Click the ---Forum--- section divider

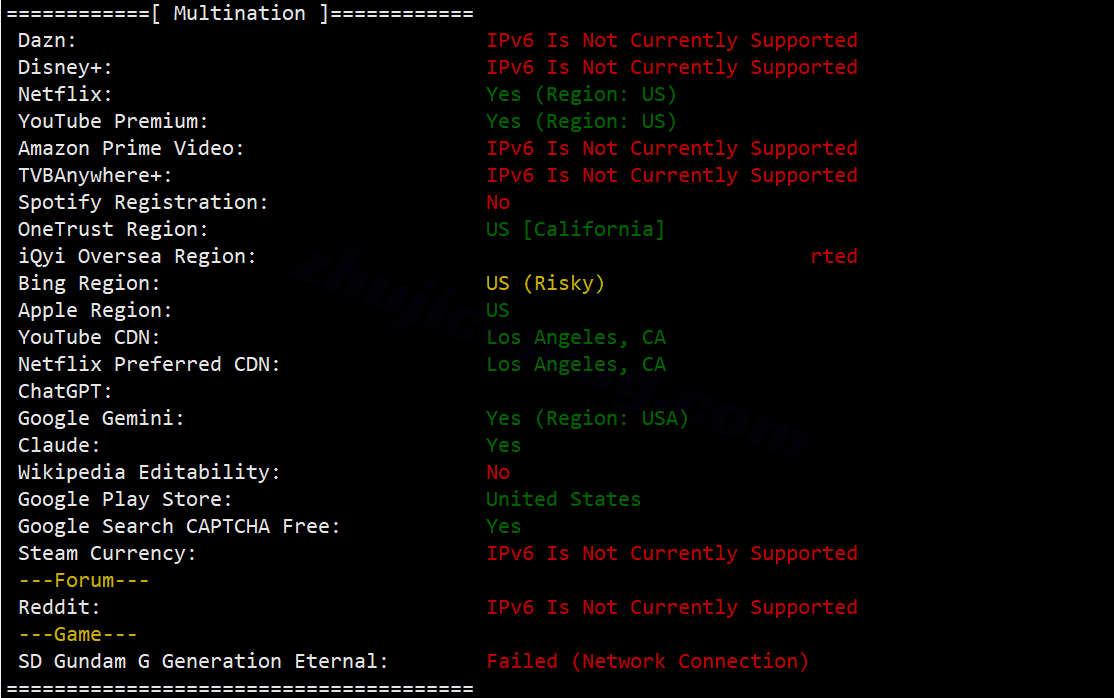(x=84, y=581)
